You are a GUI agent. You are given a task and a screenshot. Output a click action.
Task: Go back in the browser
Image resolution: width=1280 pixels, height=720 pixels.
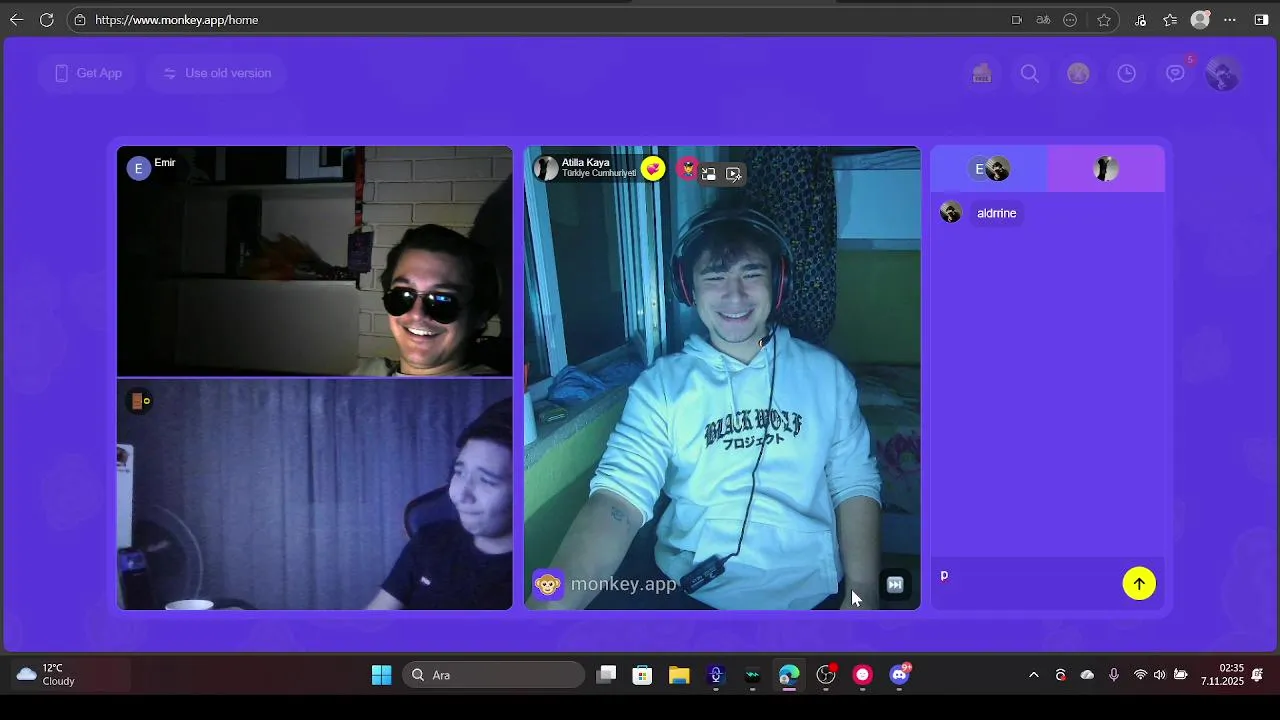point(16,20)
